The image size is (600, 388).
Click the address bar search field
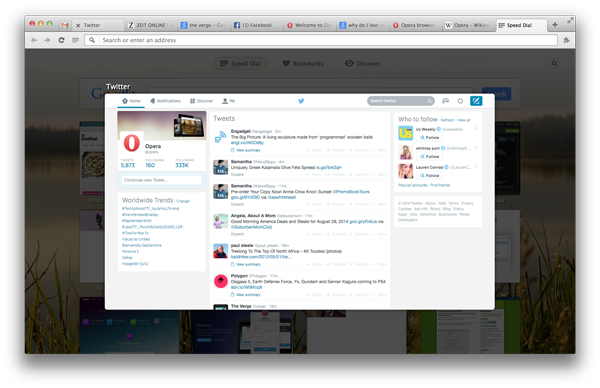[321, 40]
